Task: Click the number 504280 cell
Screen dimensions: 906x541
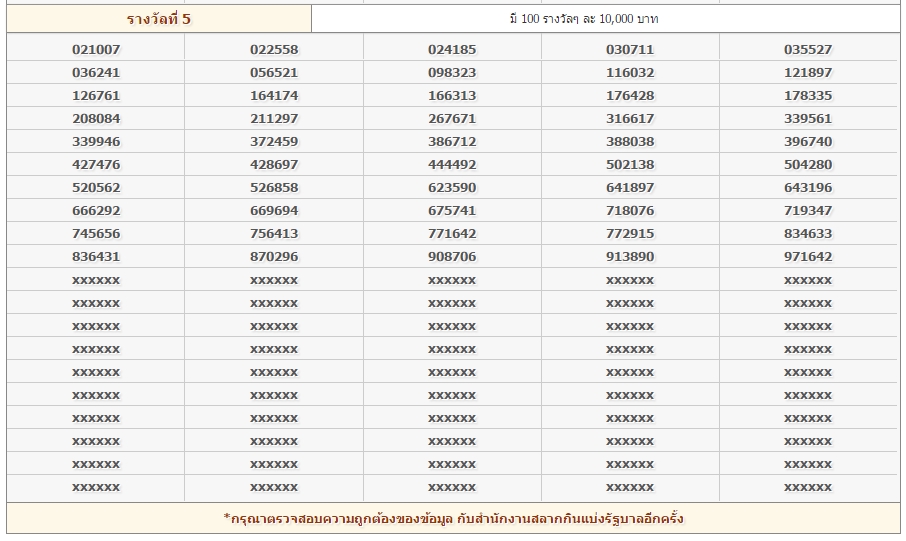Action: 808,165
